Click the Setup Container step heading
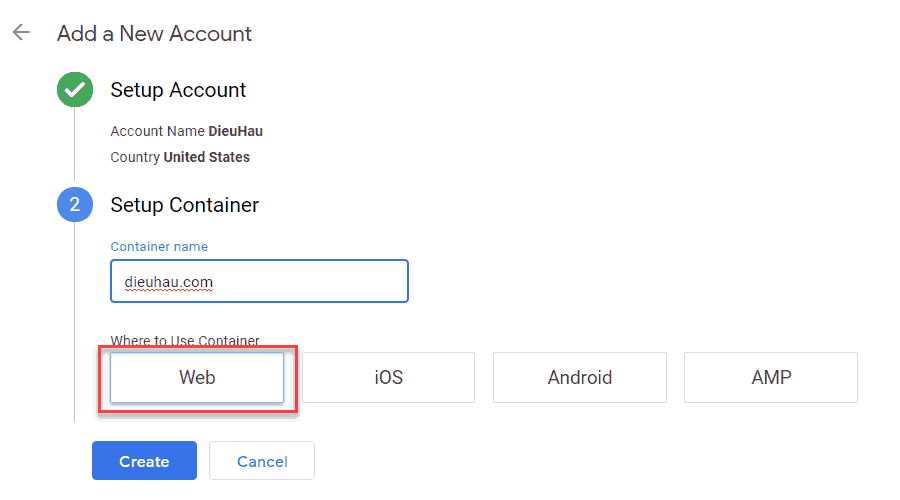 184,205
